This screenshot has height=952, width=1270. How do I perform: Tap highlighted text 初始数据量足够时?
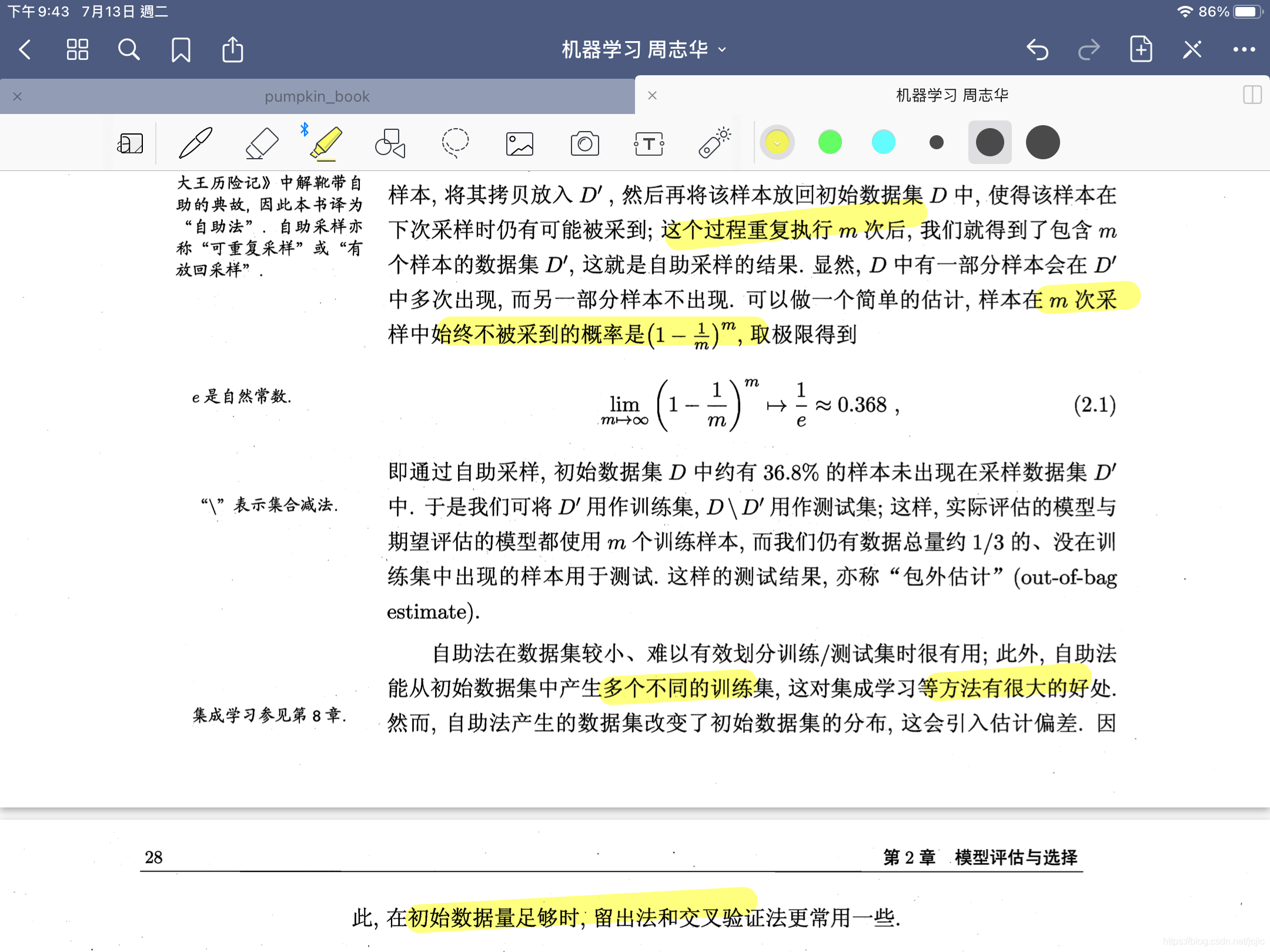[x=493, y=917]
